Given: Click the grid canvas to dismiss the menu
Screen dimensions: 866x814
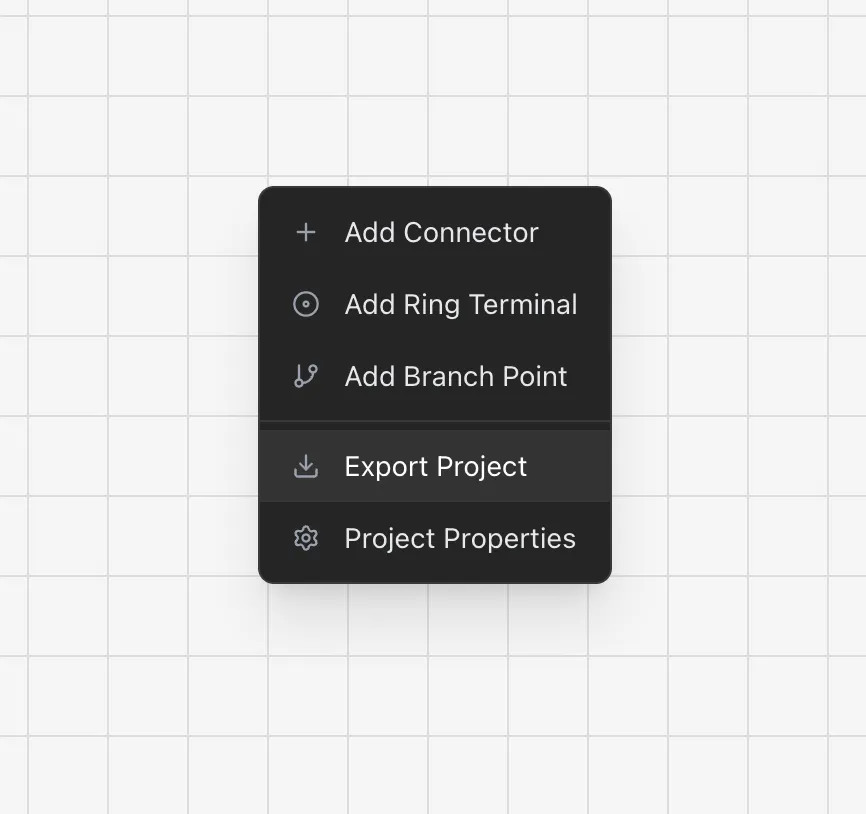Looking at the screenshot, I should coord(120,120).
